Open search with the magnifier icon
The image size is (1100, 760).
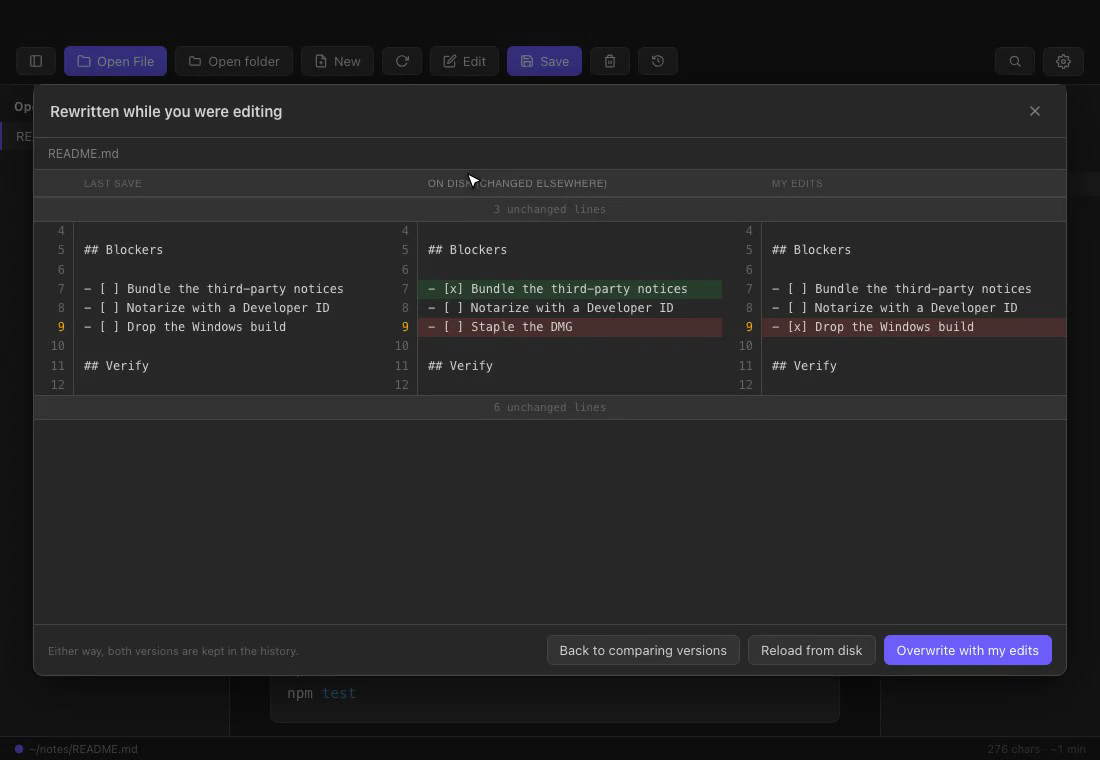1014,61
